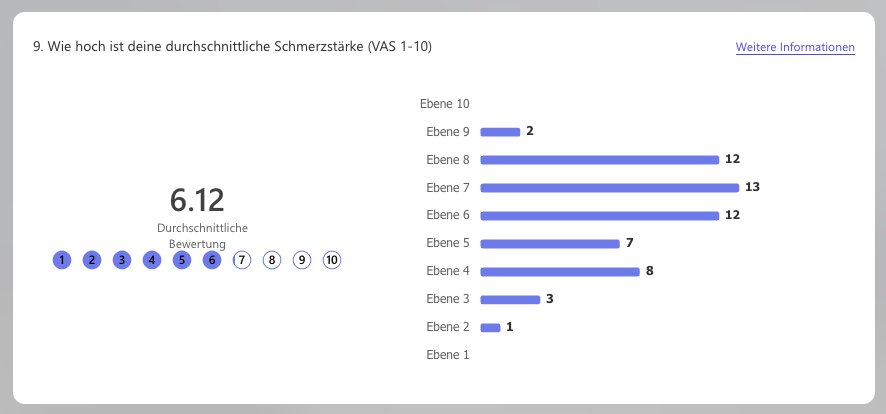Viewport: 886px width, 414px height.
Task: Click empty rating circle 7
Action: [x=242, y=260]
